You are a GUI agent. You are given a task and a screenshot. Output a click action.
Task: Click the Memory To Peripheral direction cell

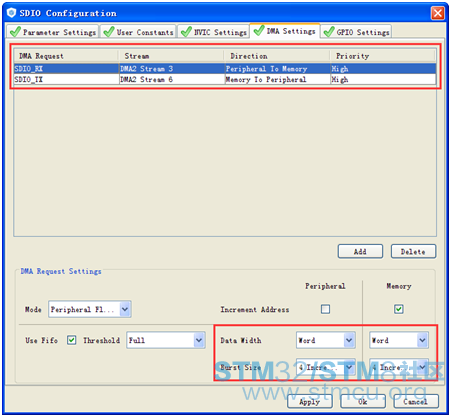pyautogui.click(x=278, y=79)
